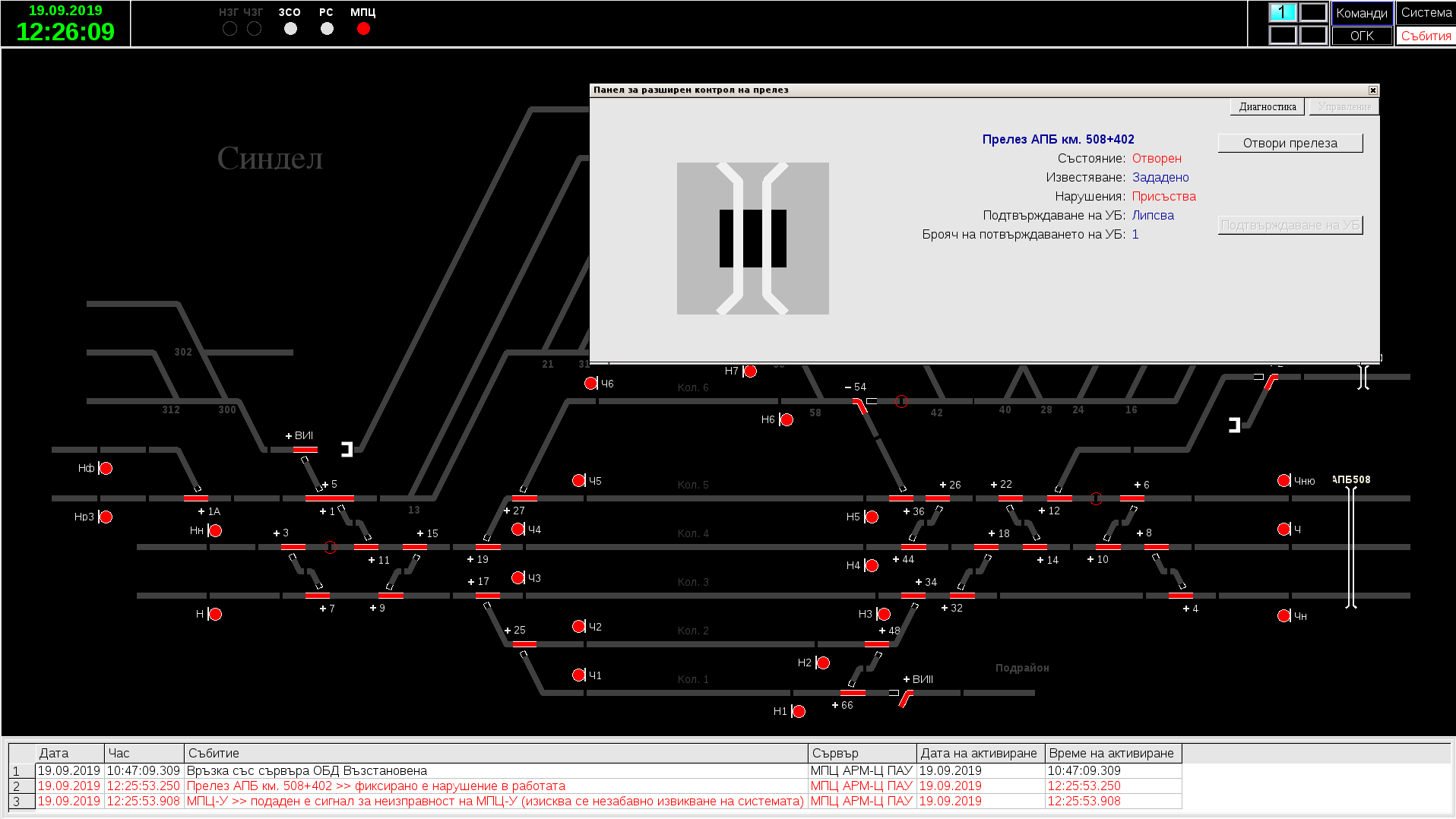Viewport: 1456px width, 819px height.
Task: Click signal Н1 red lamp
Action: (799, 712)
